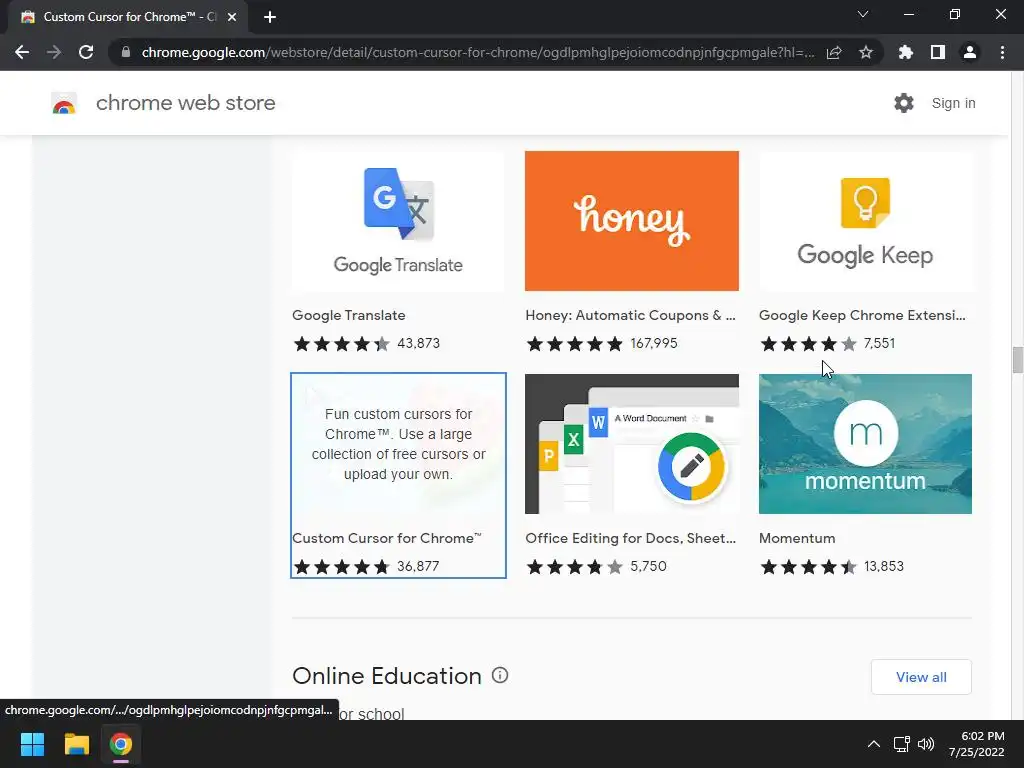This screenshot has width=1024, height=768.
Task: Open the Chrome profile avatar menu
Action: (x=970, y=52)
